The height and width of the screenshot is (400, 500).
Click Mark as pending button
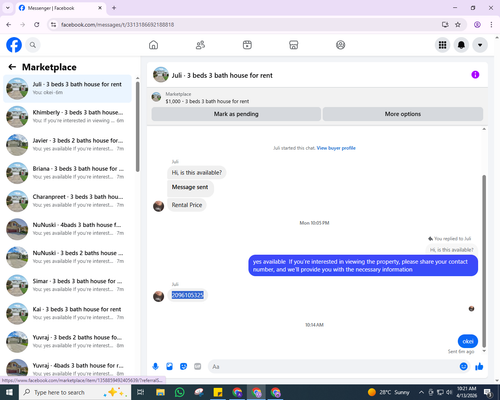236,114
